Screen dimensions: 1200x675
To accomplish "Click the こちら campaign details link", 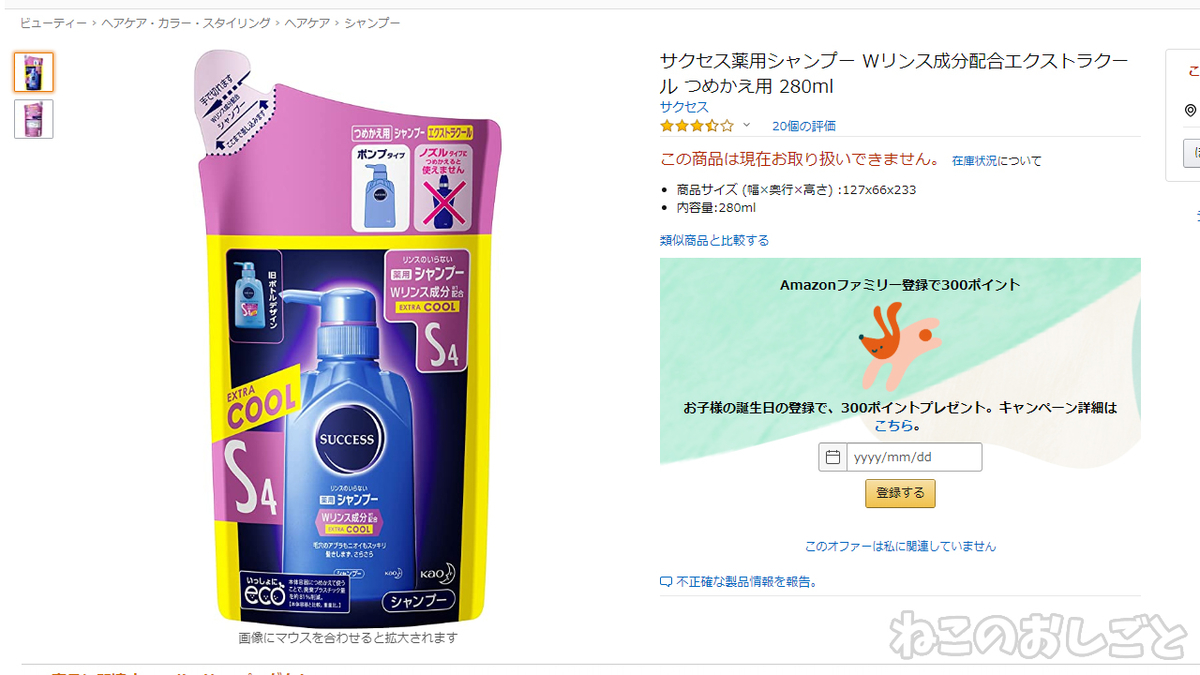I will pos(893,425).
